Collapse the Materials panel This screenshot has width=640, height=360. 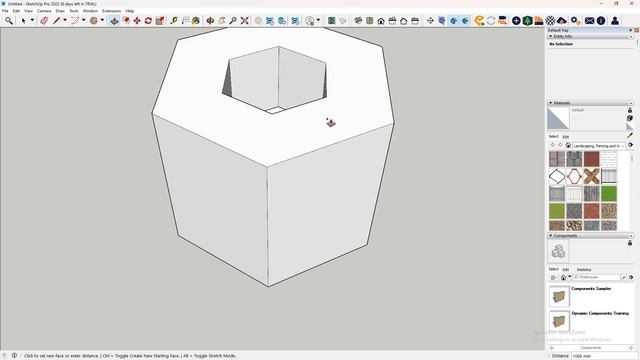[551, 103]
